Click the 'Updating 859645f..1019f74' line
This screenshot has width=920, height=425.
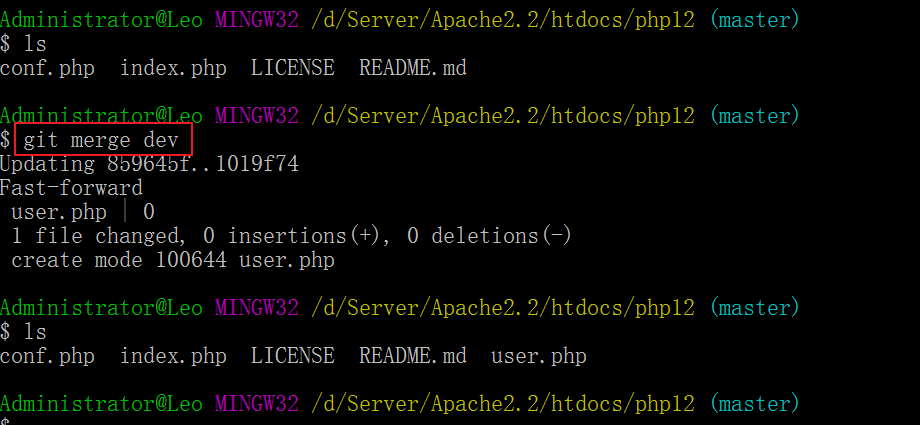[149, 164]
